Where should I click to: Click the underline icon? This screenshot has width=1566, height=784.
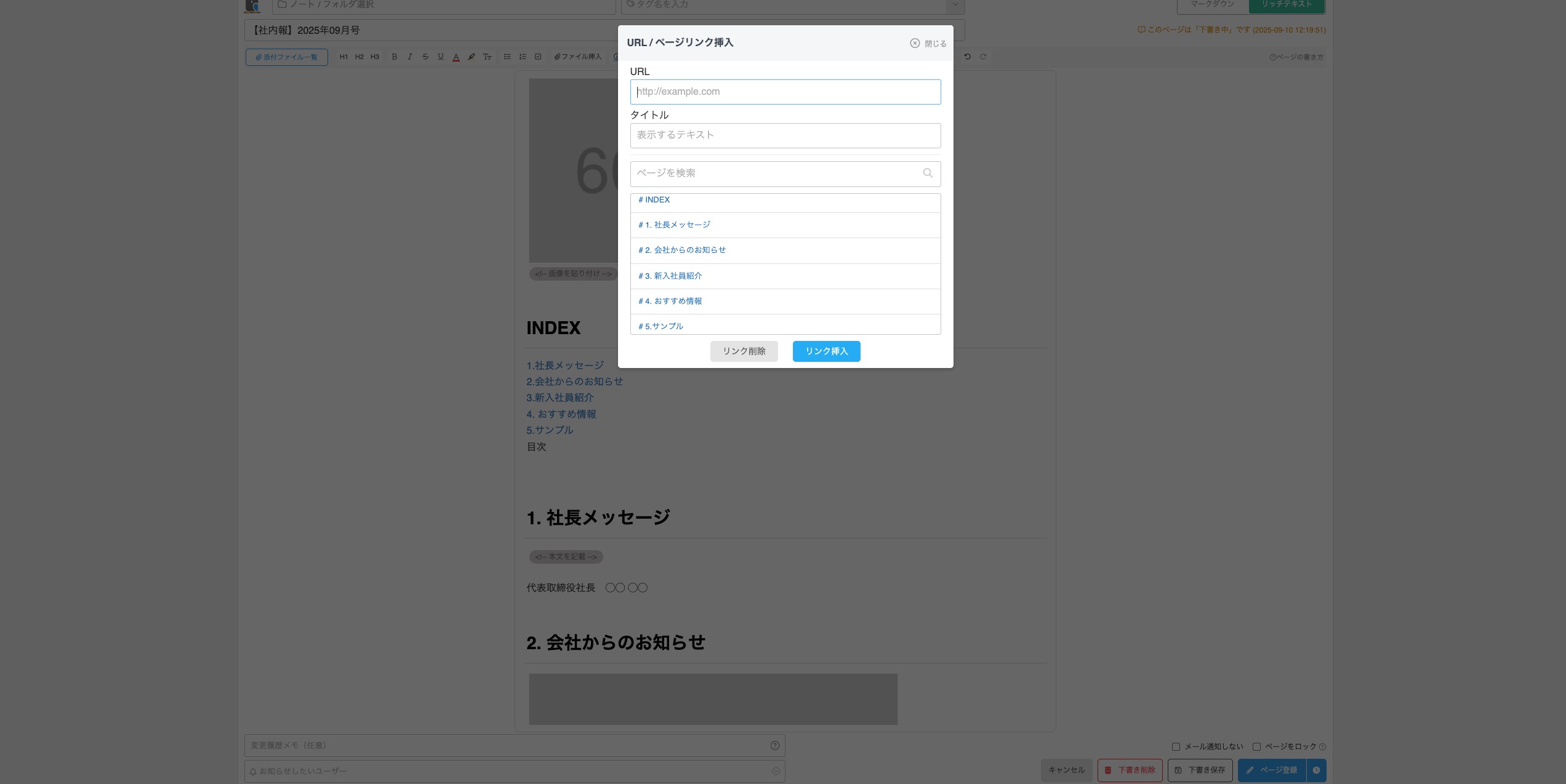[441, 57]
